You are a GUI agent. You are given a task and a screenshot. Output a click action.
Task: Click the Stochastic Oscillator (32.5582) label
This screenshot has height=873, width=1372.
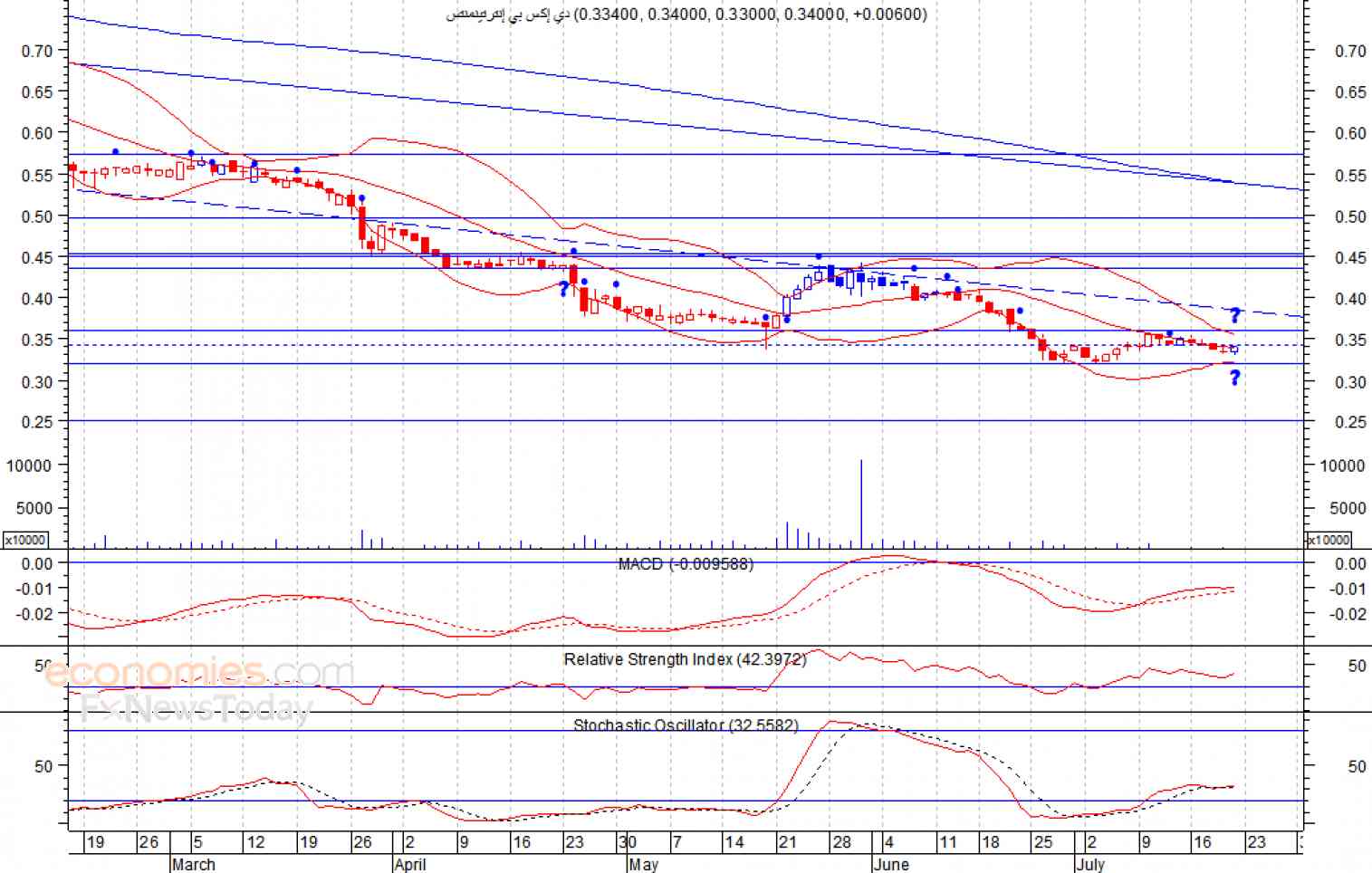click(x=686, y=725)
